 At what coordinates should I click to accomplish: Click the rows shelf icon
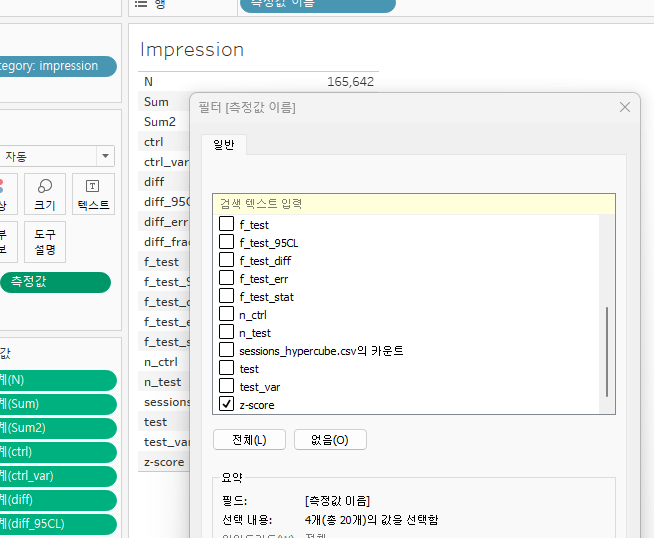[x=141, y=4]
